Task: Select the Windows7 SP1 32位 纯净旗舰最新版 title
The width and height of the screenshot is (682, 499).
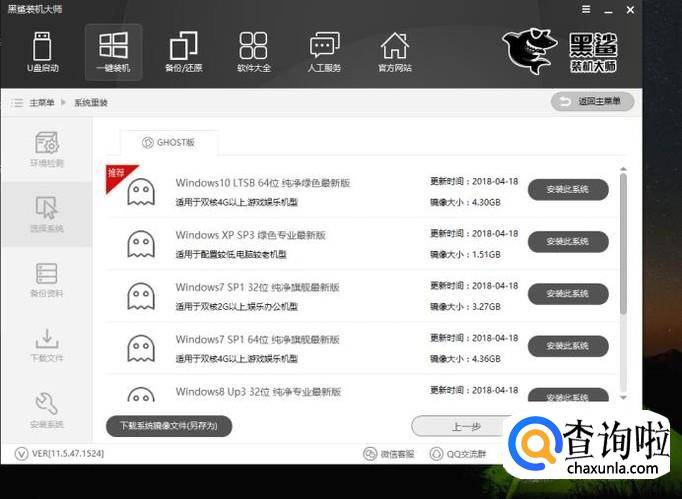Action: click(257, 287)
